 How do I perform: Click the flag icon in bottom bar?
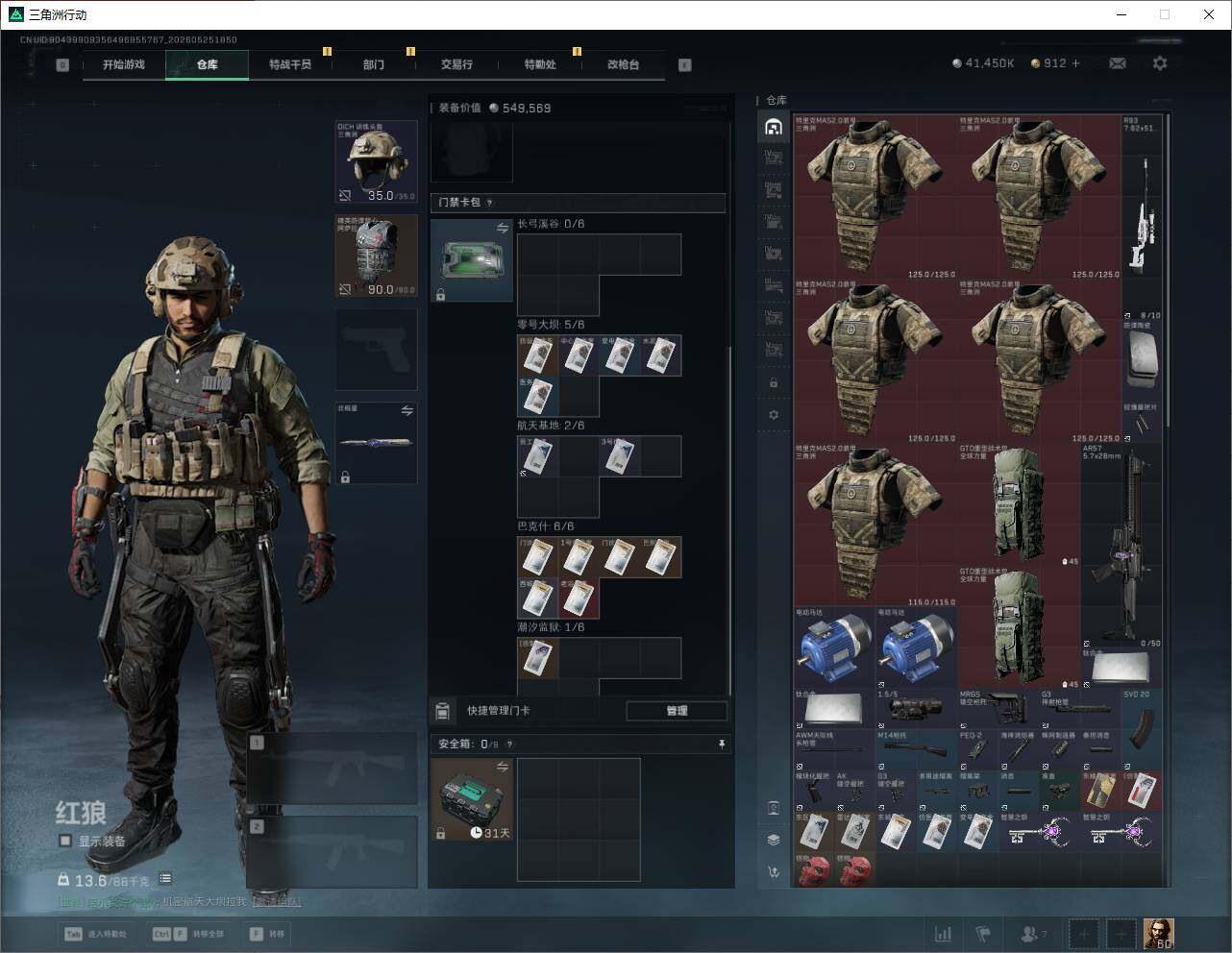(983, 934)
